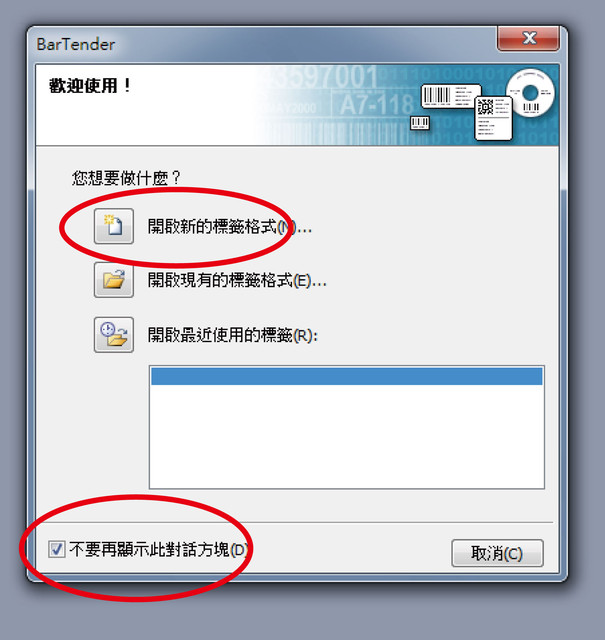605x640 pixels.
Task: Choose the 開啟現有的標籤格式(E) text label
Action: 237,280
